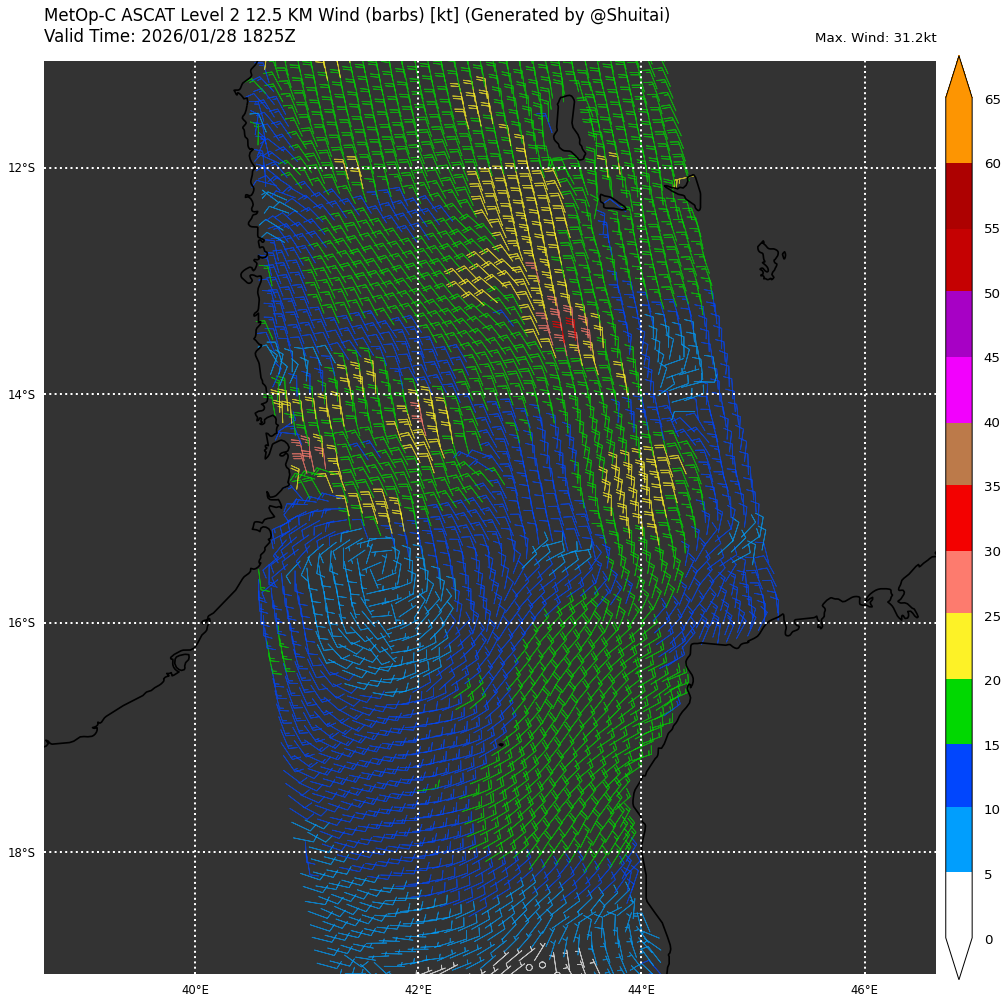Click the colorbar tick label 0
This screenshot has width=1008, height=1003.
tap(989, 940)
